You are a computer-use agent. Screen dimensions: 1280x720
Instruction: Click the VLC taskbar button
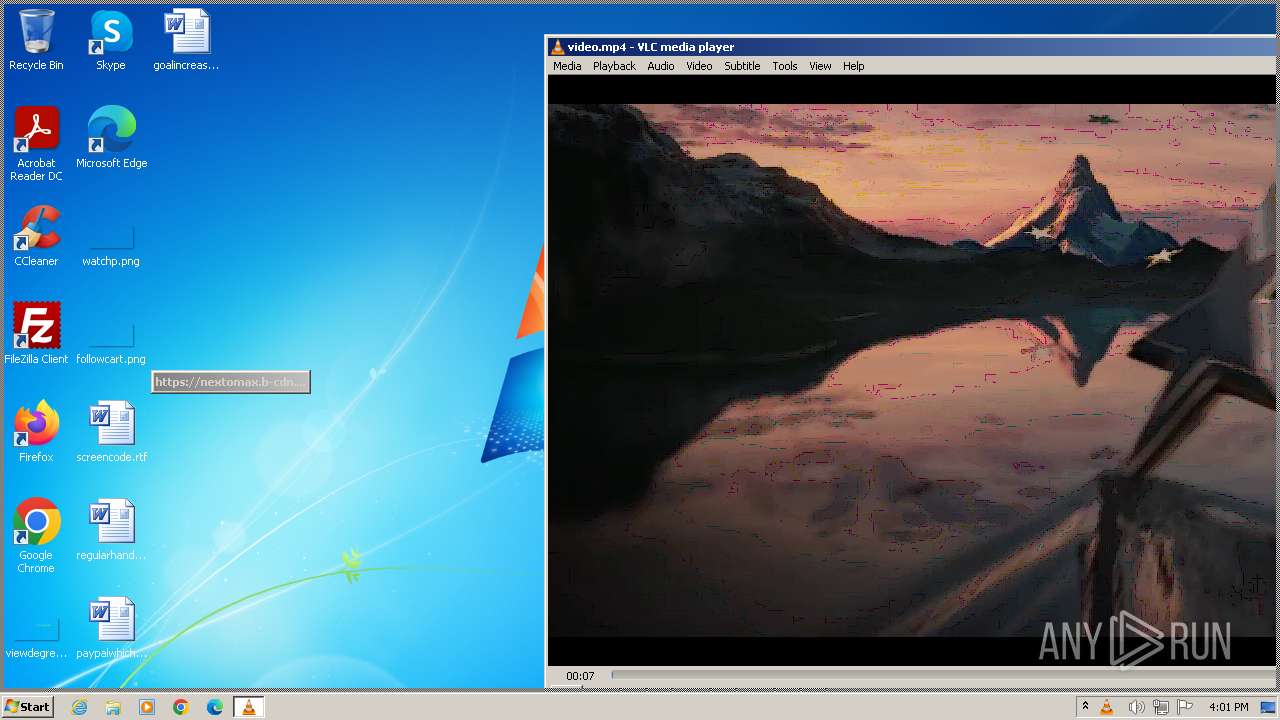(x=249, y=707)
